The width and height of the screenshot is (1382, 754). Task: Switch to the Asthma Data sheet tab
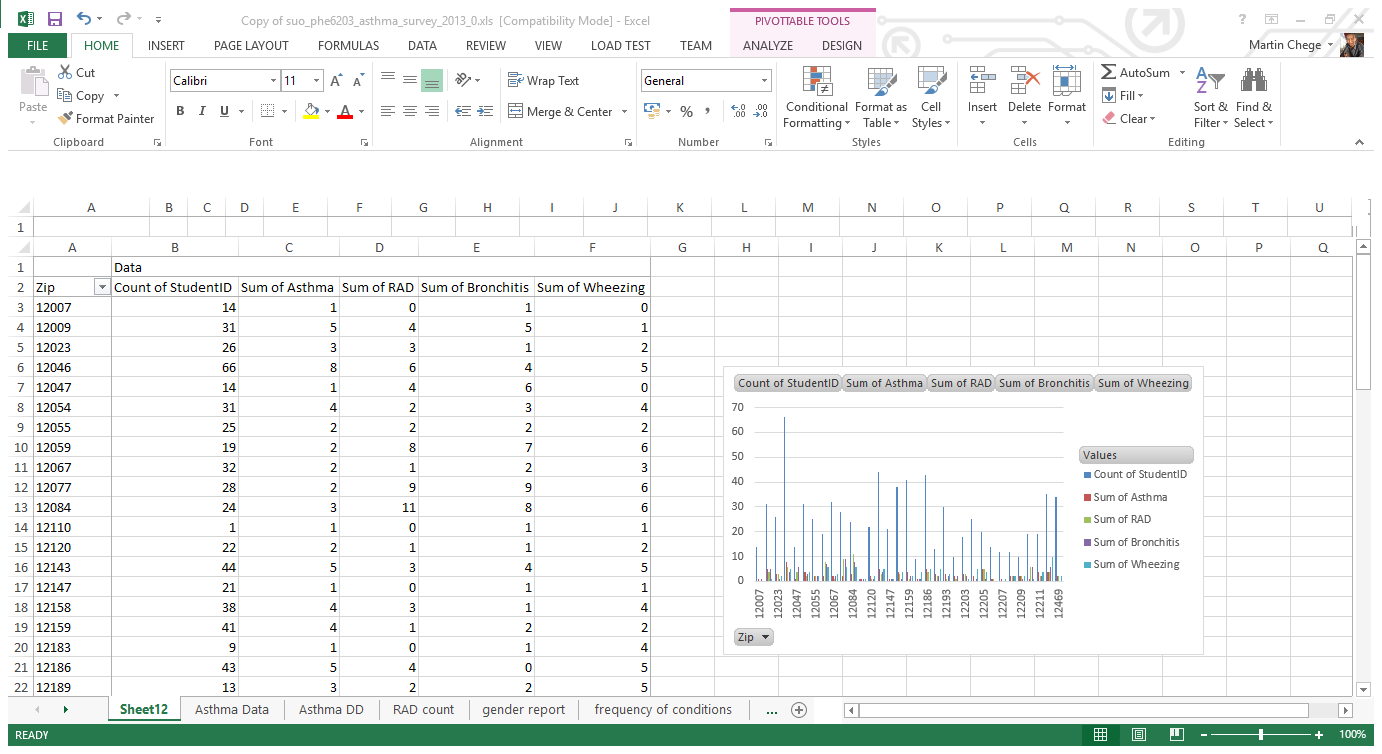point(231,709)
